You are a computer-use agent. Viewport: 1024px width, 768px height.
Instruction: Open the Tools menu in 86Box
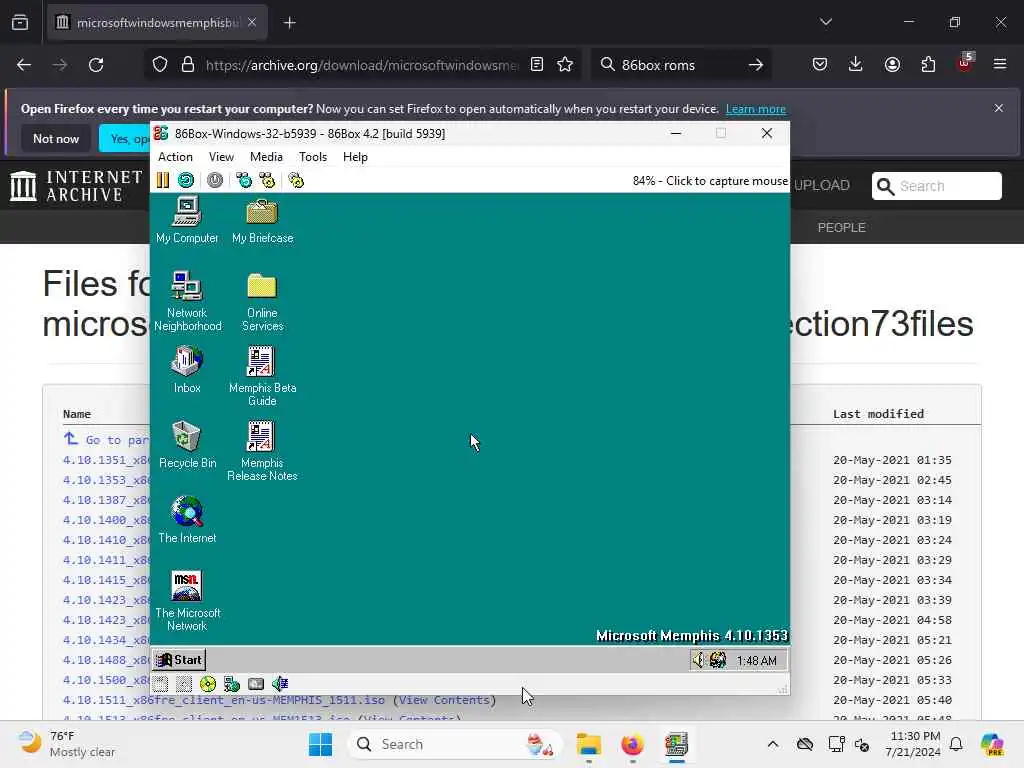coord(313,157)
